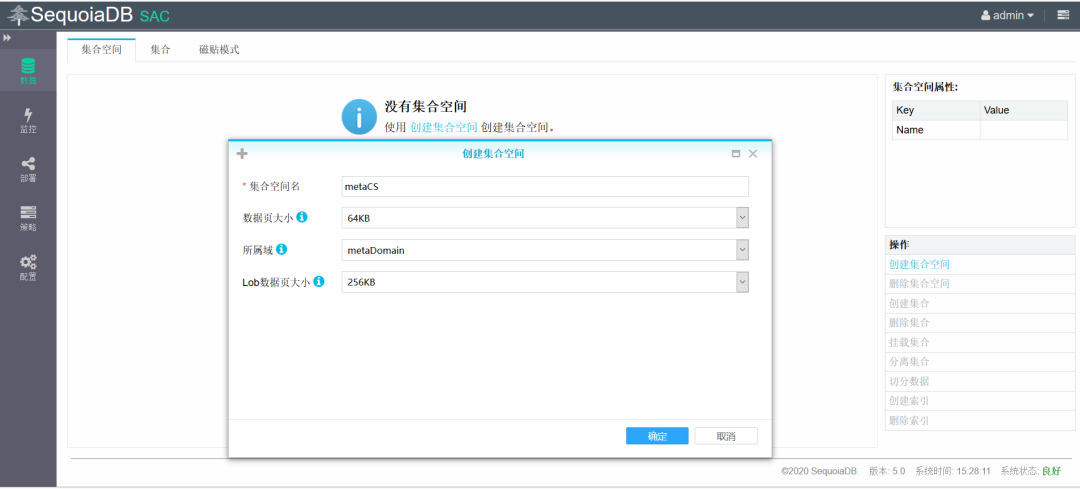Screen dimensions: 1080x489
Task: Click 创建索引 in the 操作 panel
Action: (x=909, y=400)
